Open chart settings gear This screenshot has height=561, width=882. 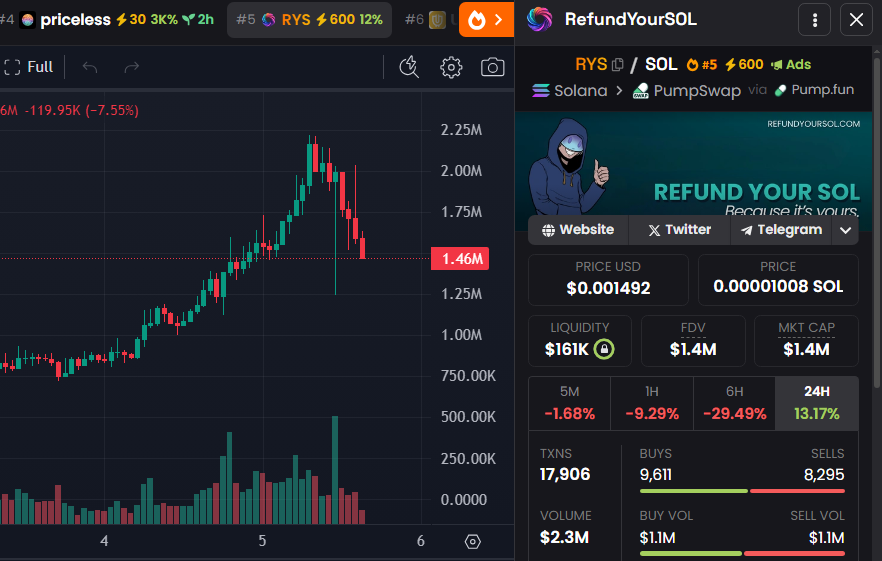click(451, 67)
